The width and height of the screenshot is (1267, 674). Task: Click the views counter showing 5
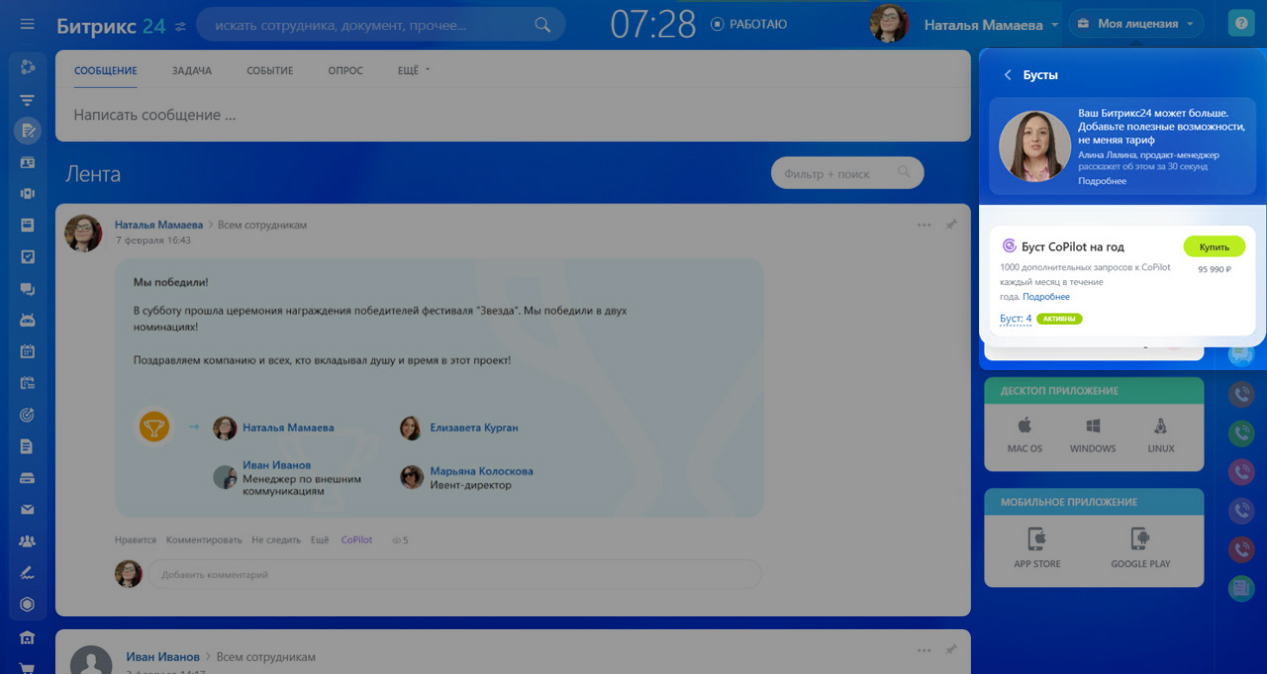(400, 540)
